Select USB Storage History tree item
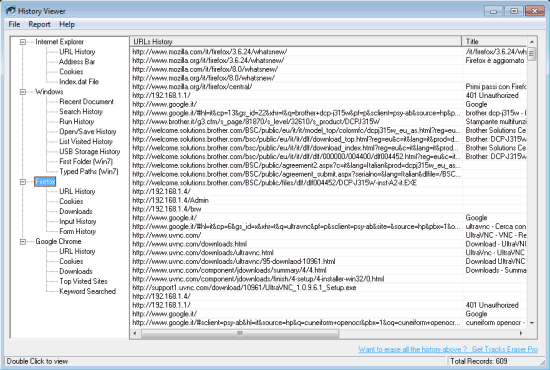The image size is (550, 370). [x=89, y=152]
